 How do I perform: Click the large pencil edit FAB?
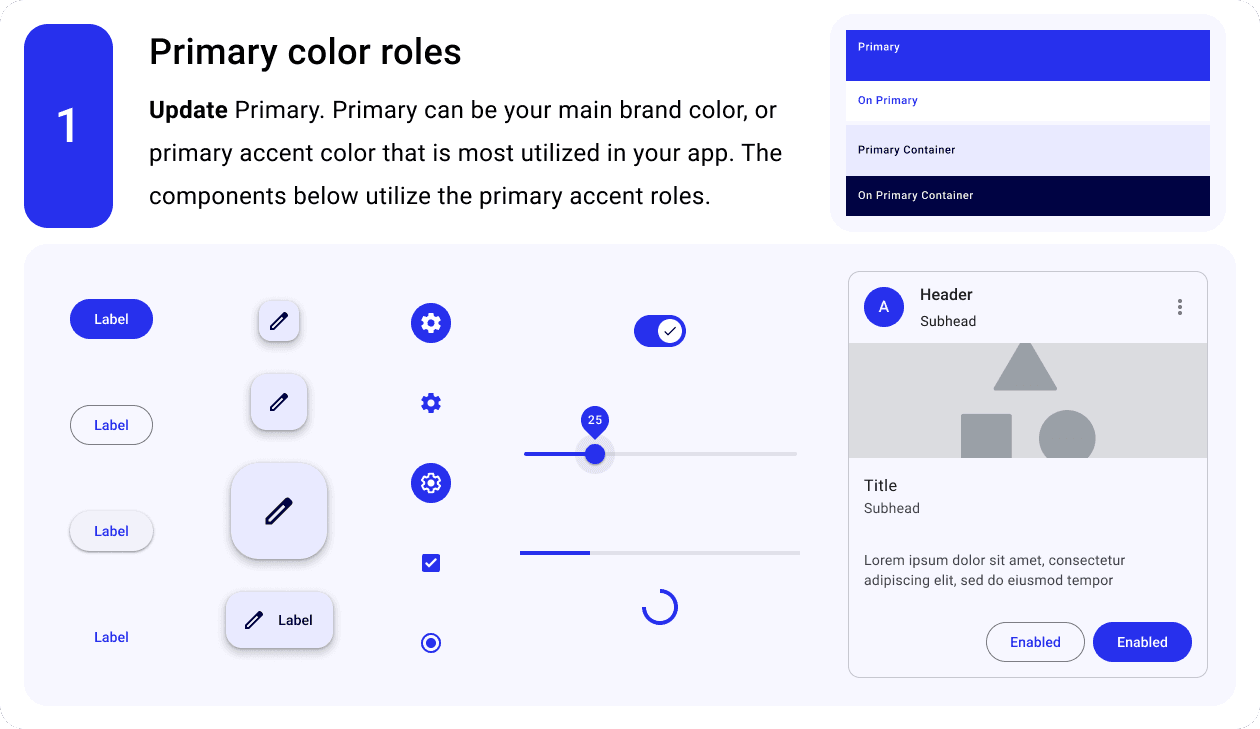click(279, 511)
